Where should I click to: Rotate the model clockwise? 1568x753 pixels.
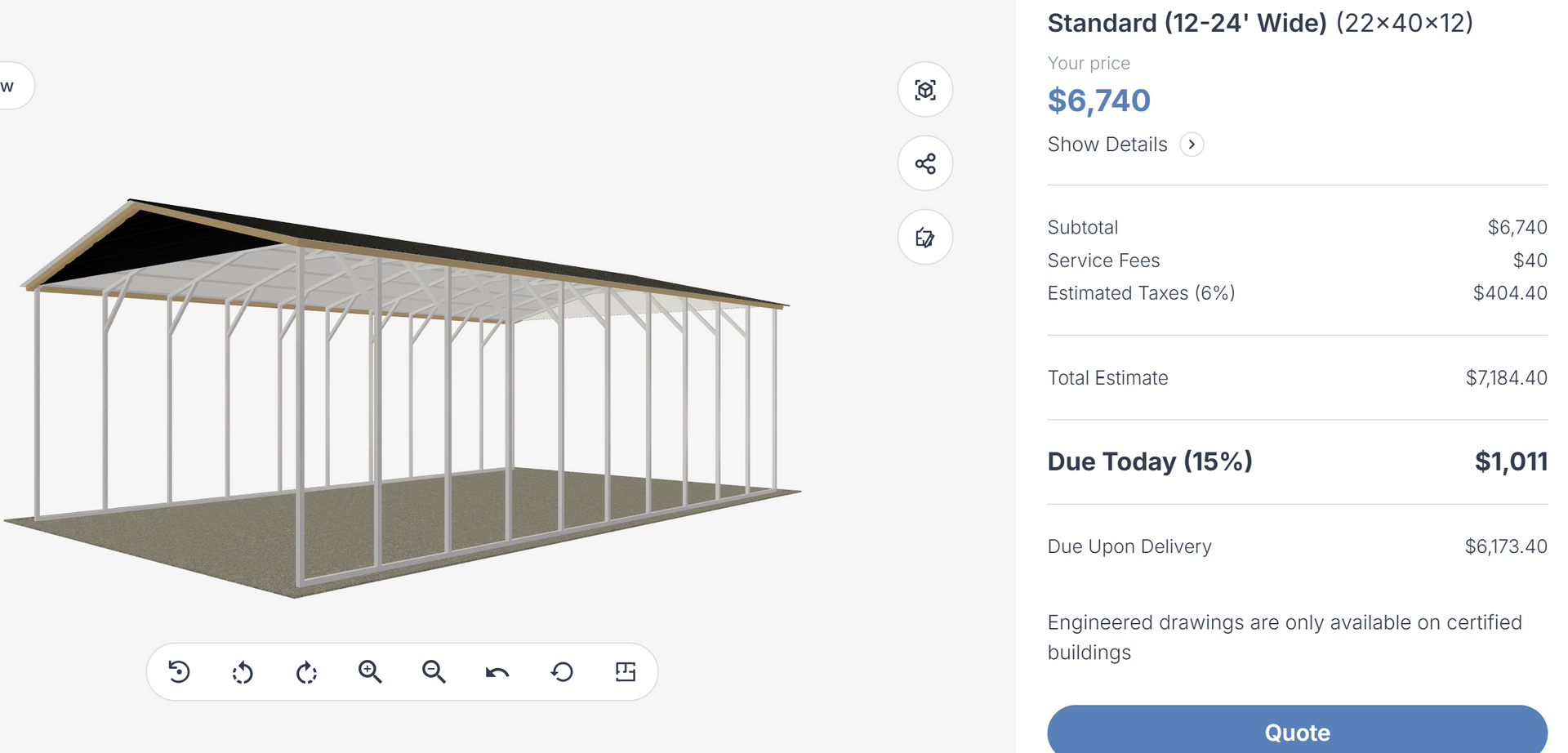click(x=306, y=672)
